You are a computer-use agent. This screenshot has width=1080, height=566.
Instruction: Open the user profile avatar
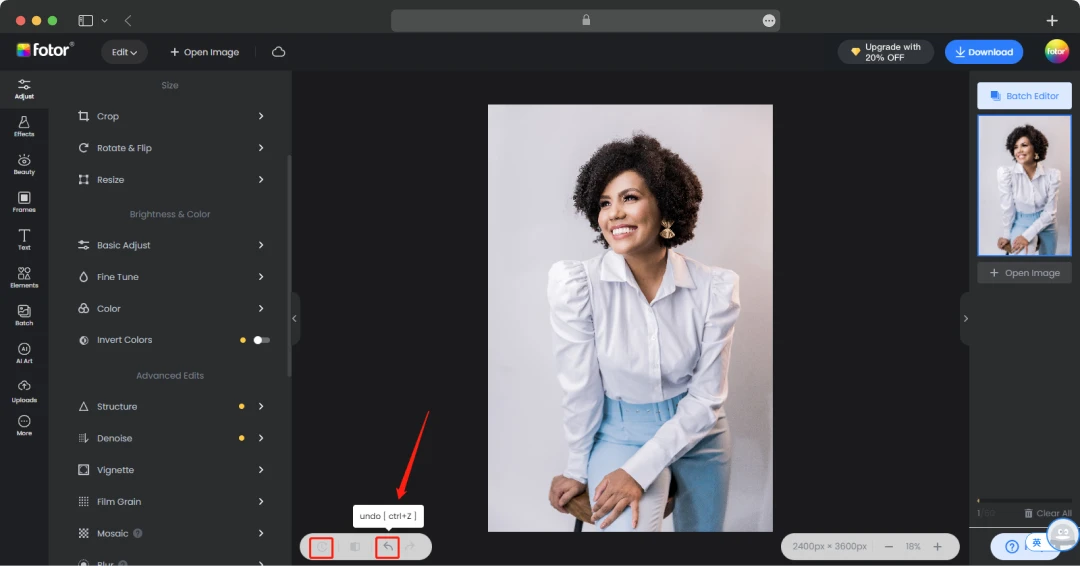point(1057,52)
